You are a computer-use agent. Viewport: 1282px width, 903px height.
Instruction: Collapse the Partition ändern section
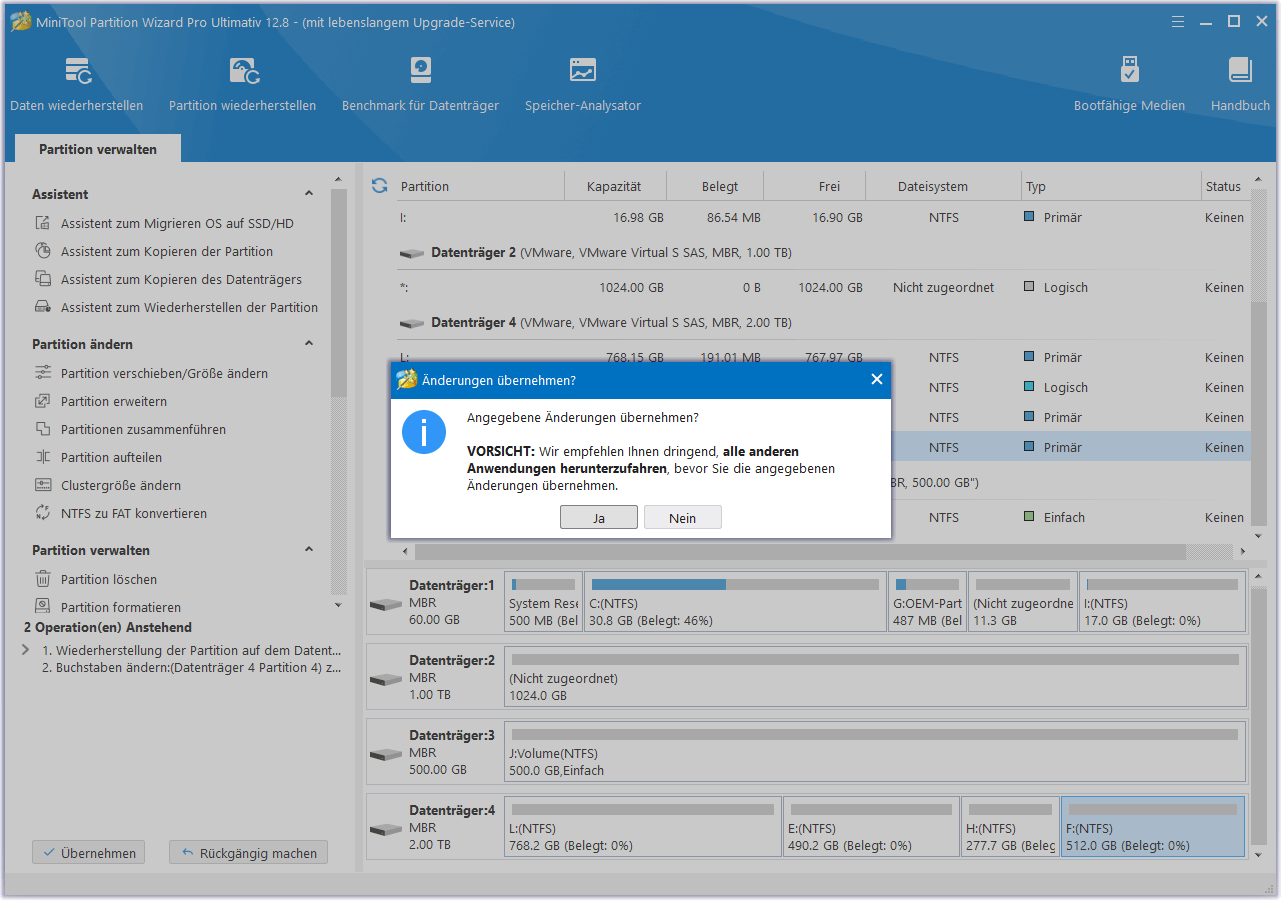(309, 344)
